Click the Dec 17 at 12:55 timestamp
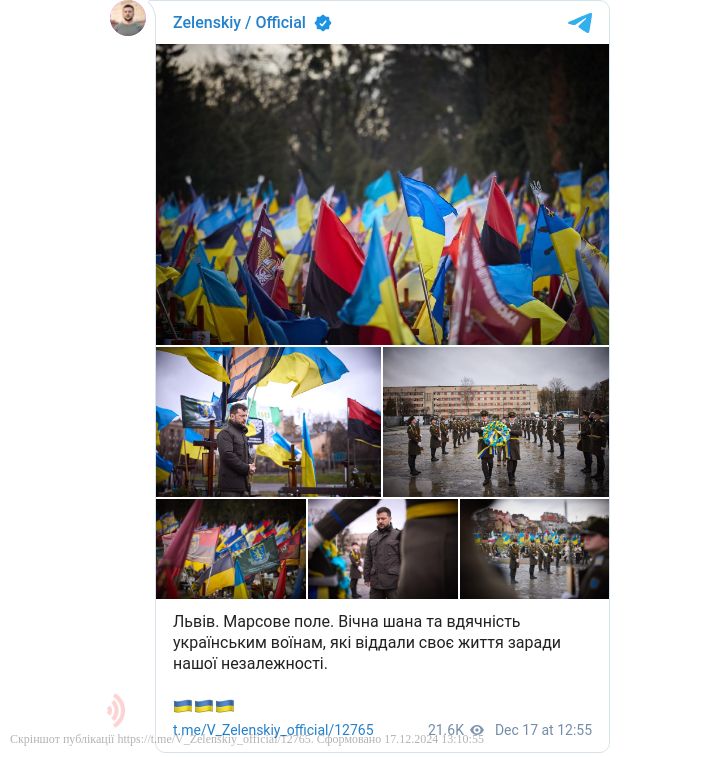 tap(543, 729)
